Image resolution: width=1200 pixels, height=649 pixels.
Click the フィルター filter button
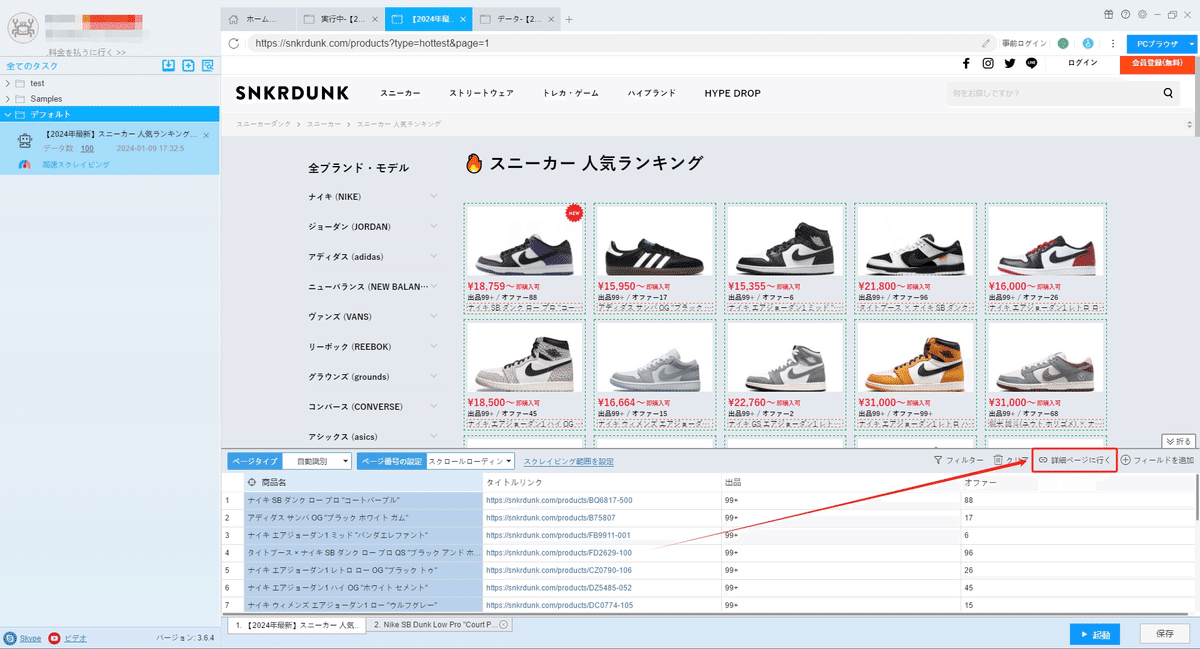coord(958,460)
